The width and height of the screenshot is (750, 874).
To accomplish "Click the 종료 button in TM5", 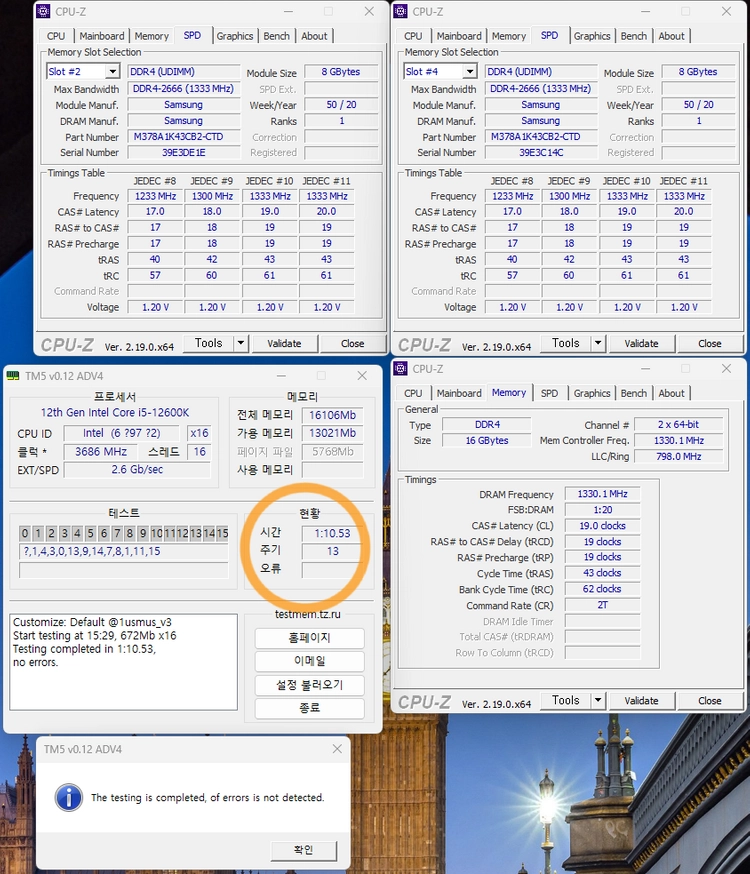I will coord(310,708).
